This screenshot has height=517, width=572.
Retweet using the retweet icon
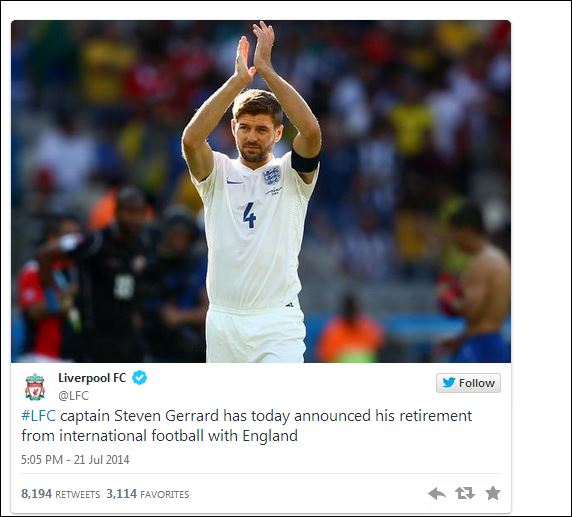point(465,493)
